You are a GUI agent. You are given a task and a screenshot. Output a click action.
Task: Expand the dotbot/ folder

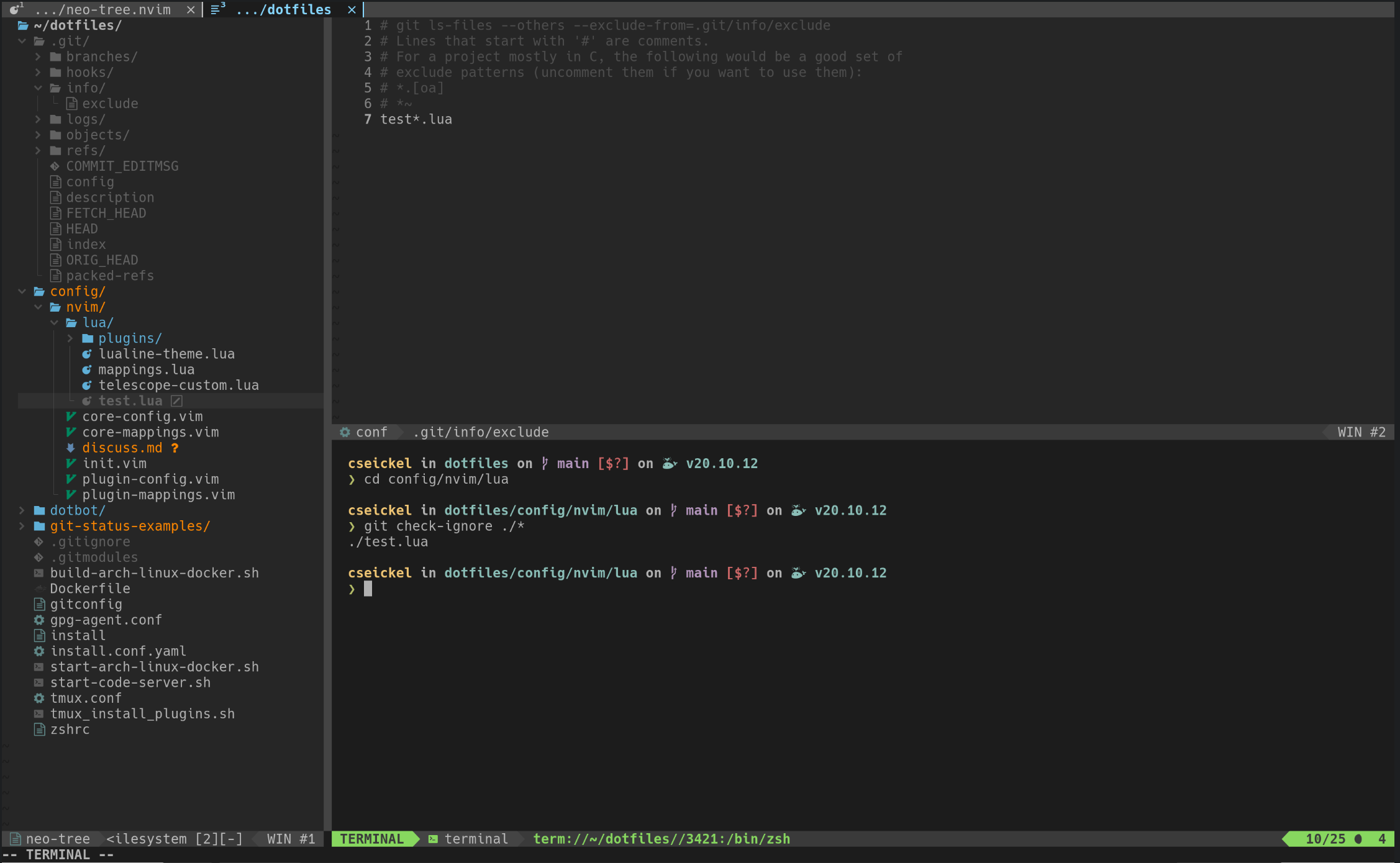[x=22, y=510]
